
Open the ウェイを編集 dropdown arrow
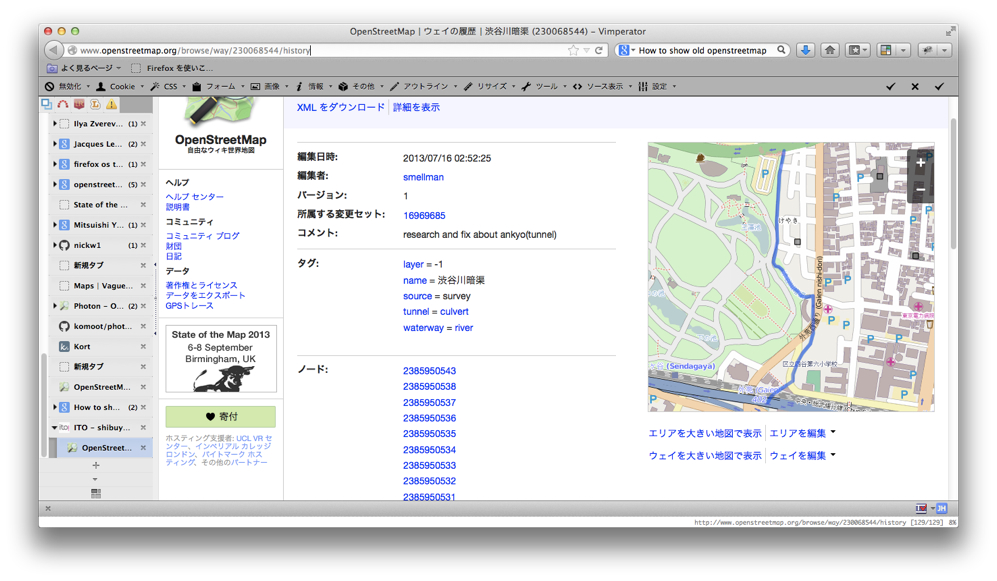click(833, 455)
